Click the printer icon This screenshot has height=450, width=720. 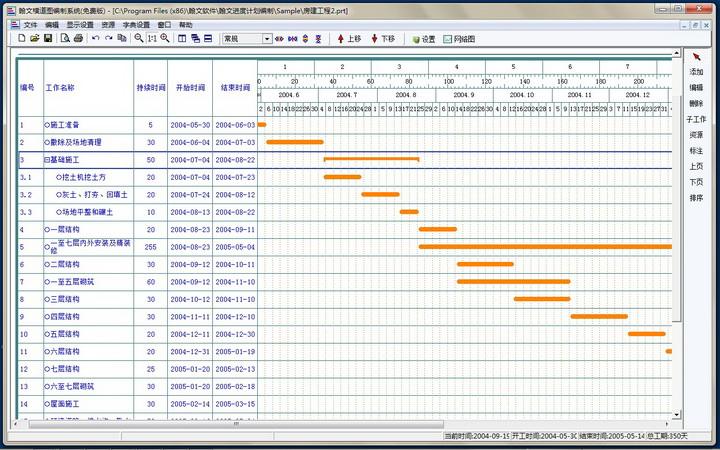coord(78,39)
